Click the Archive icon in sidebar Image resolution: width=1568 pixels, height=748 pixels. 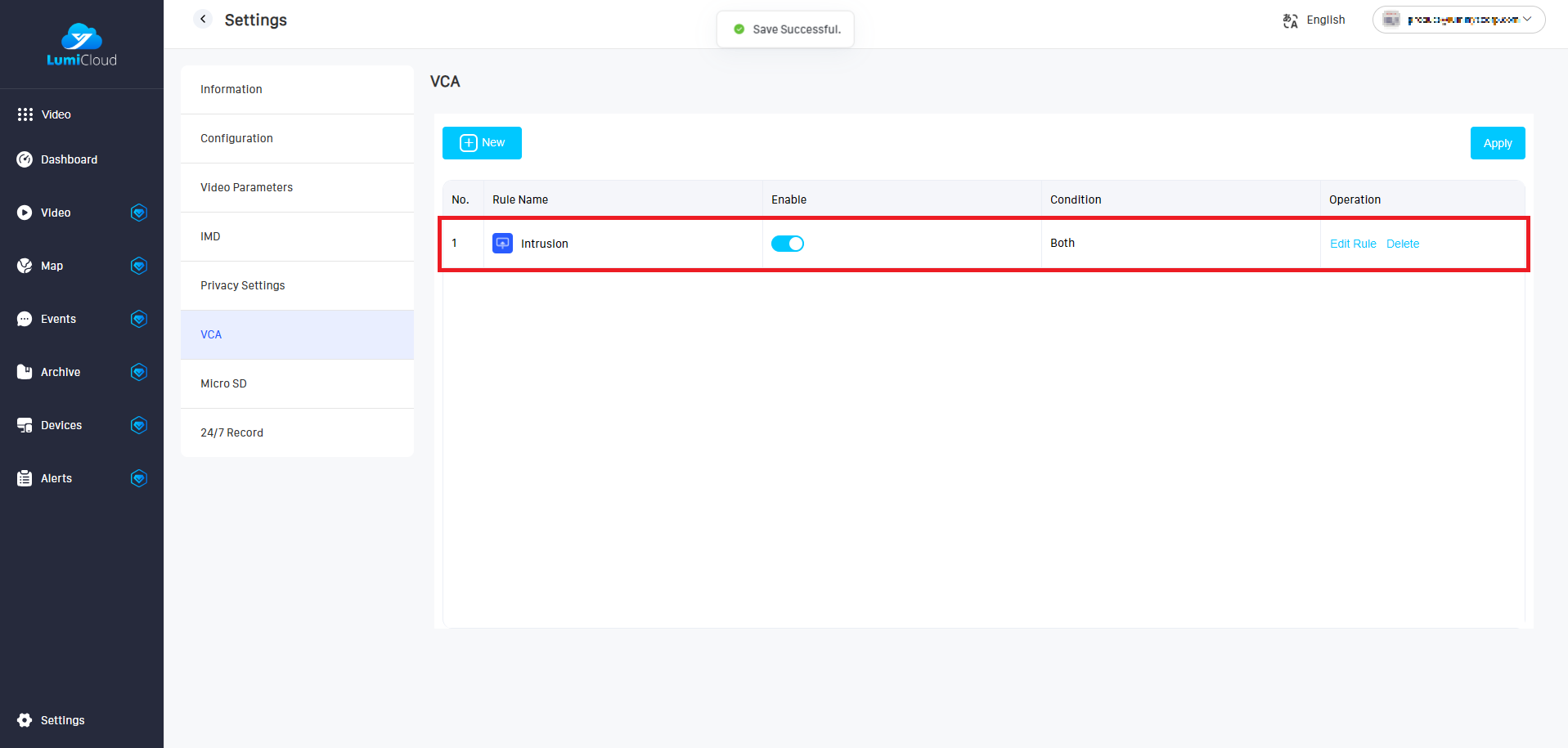(25, 372)
